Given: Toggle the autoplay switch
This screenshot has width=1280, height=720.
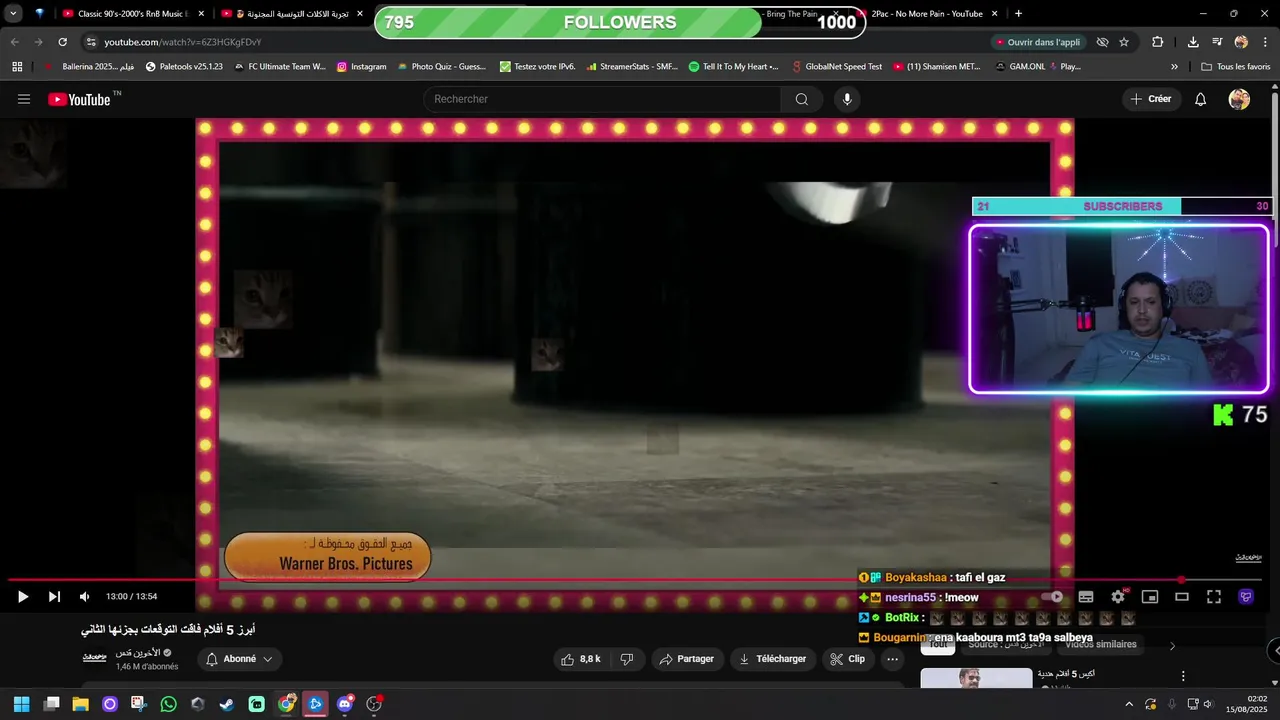Looking at the screenshot, I should click(1053, 597).
